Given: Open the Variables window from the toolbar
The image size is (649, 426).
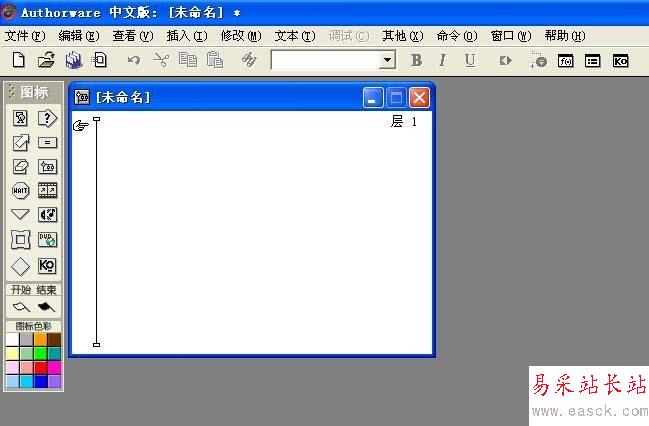Looking at the screenshot, I should 593,61.
